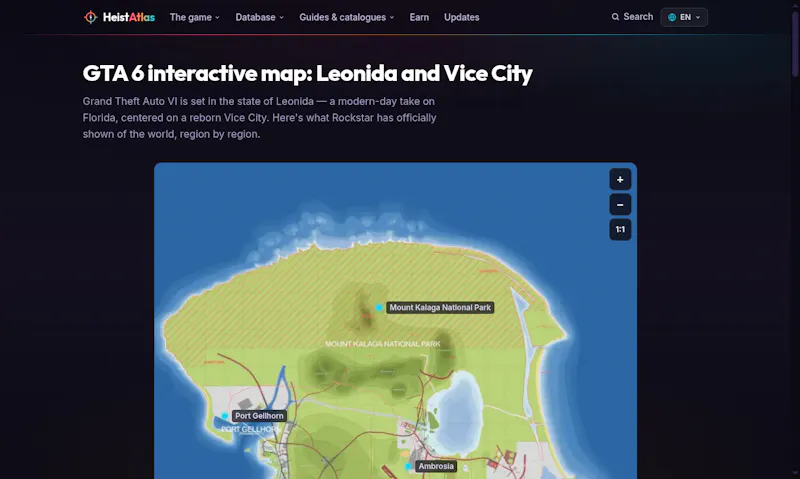The height and width of the screenshot is (479, 800).
Task: Go to the Earn page
Action: coord(419,17)
